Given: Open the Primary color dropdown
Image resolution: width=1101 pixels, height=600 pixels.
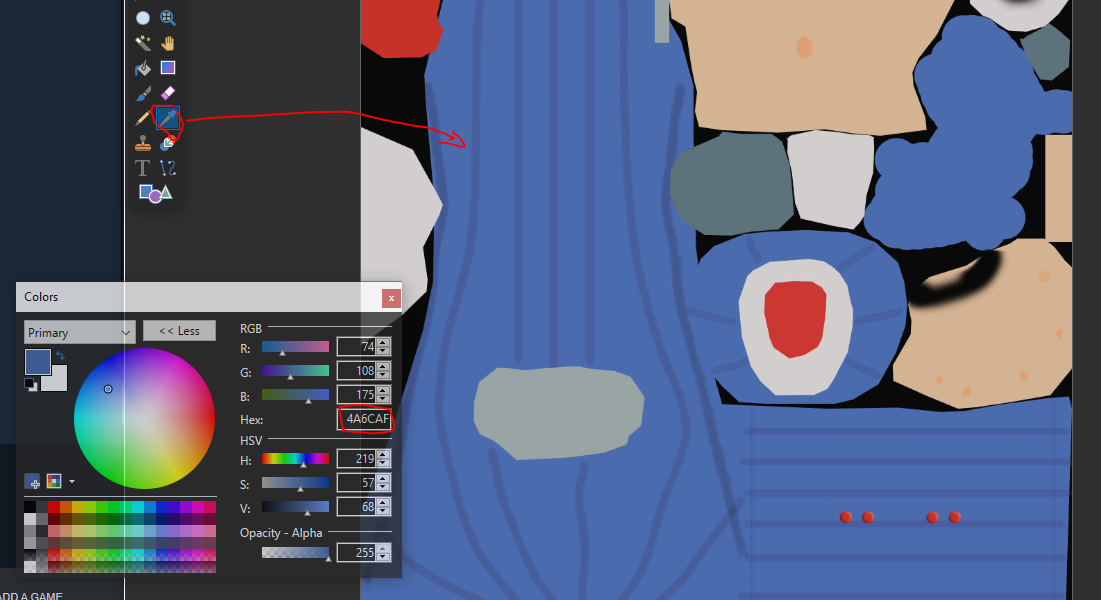Looking at the screenshot, I should coord(79,332).
